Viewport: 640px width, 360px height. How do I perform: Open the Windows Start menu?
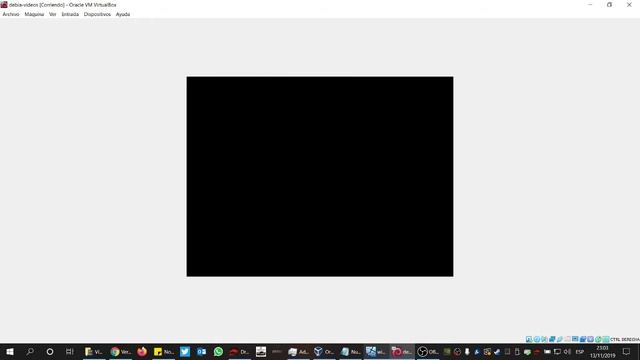pyautogui.click(x=10, y=351)
